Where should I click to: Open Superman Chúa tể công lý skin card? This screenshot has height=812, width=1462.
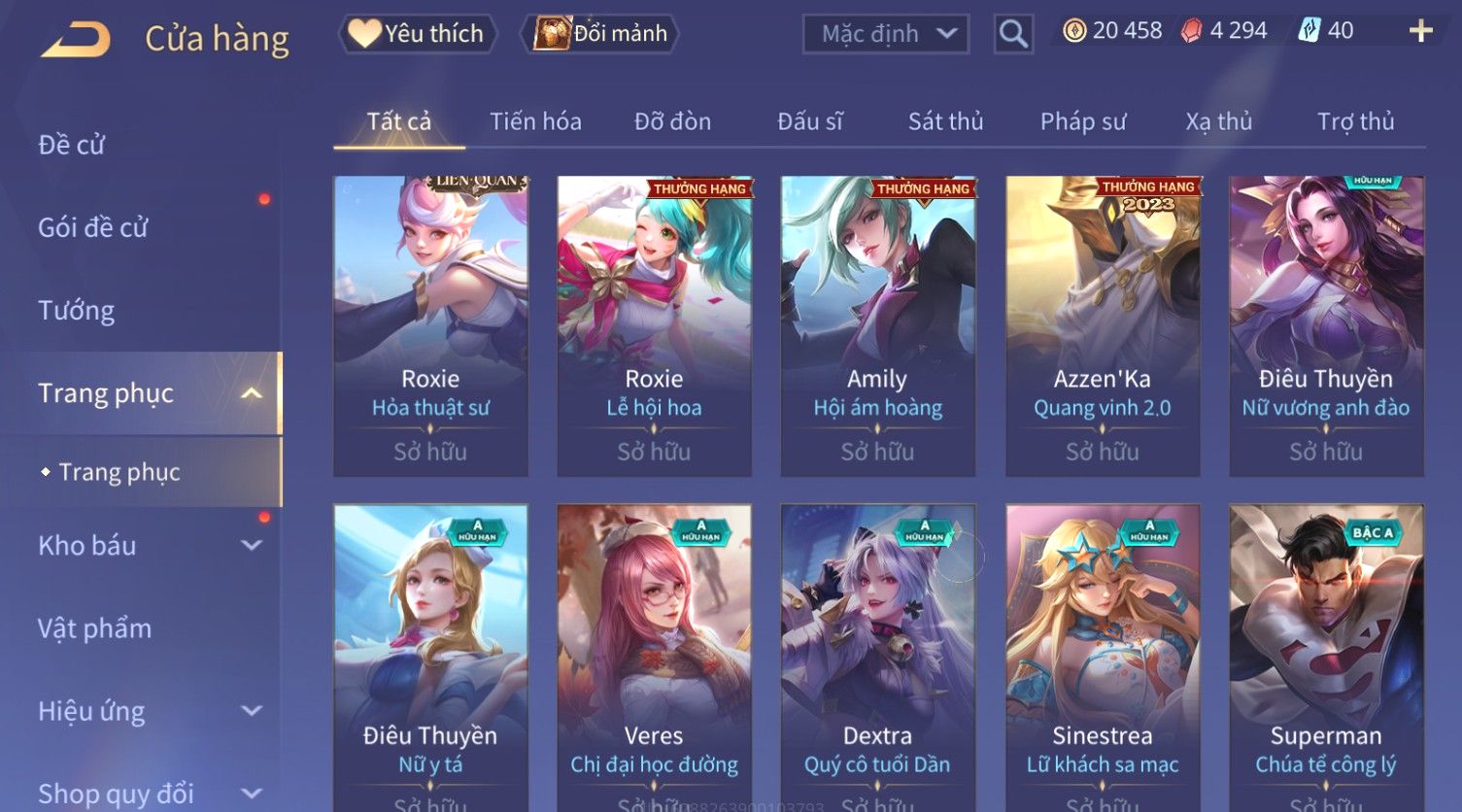(x=1326, y=659)
